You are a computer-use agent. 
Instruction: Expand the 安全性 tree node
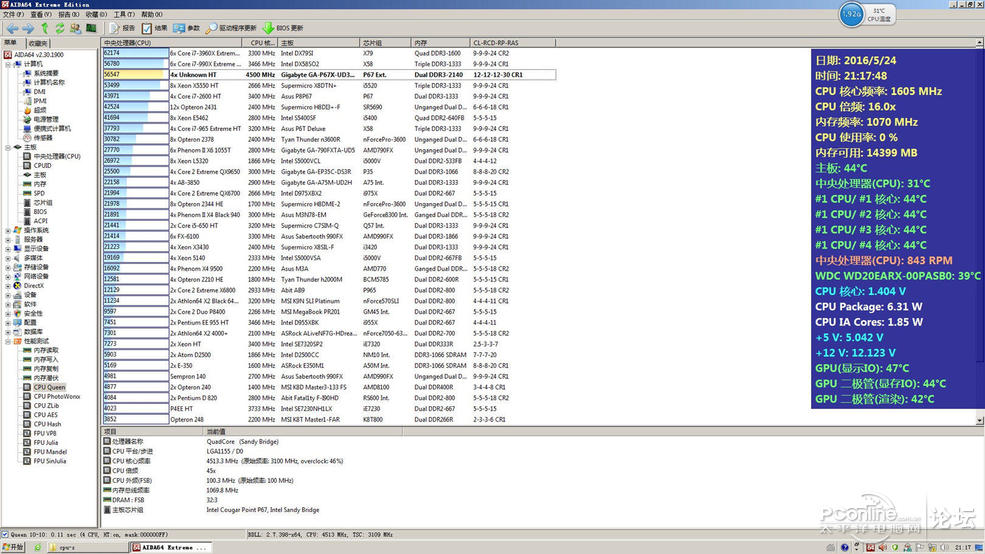tap(8, 313)
